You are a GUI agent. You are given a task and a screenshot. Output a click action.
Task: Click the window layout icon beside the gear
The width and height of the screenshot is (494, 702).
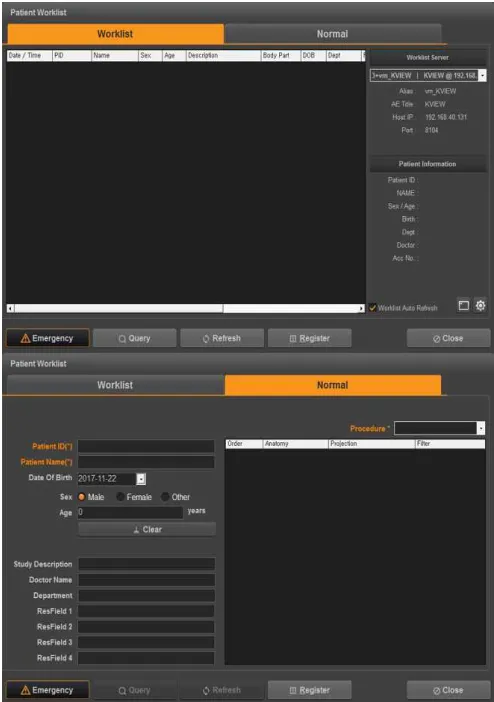[464, 306]
